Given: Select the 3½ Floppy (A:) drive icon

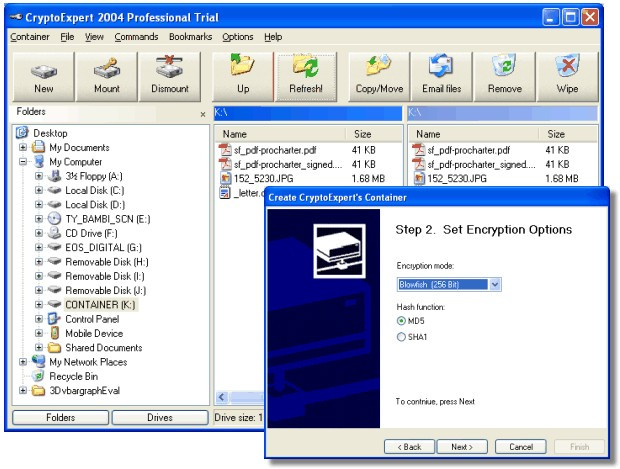Looking at the screenshot, I should 54,176.
